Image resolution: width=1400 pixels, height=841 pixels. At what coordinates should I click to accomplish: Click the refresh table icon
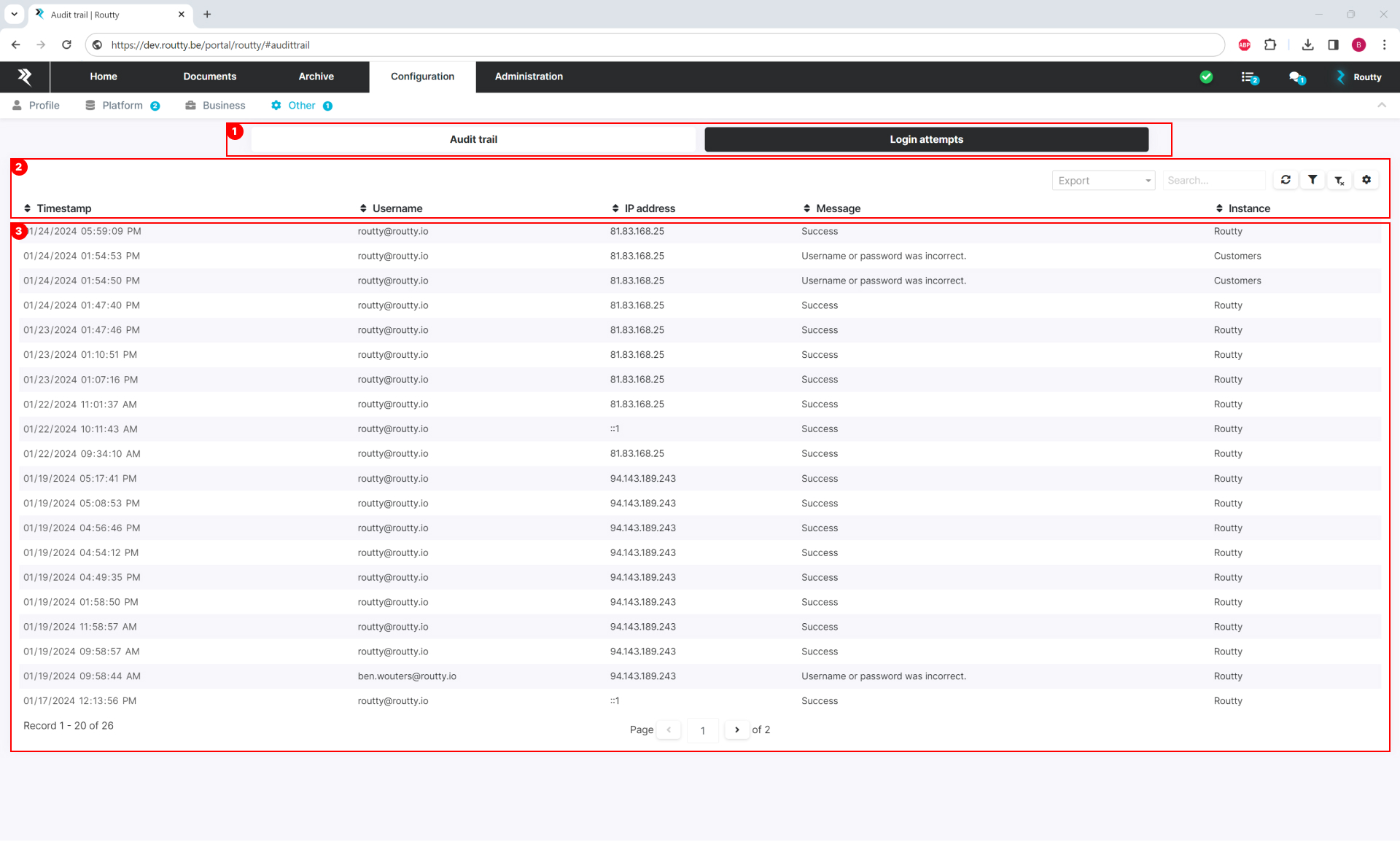[x=1286, y=180]
